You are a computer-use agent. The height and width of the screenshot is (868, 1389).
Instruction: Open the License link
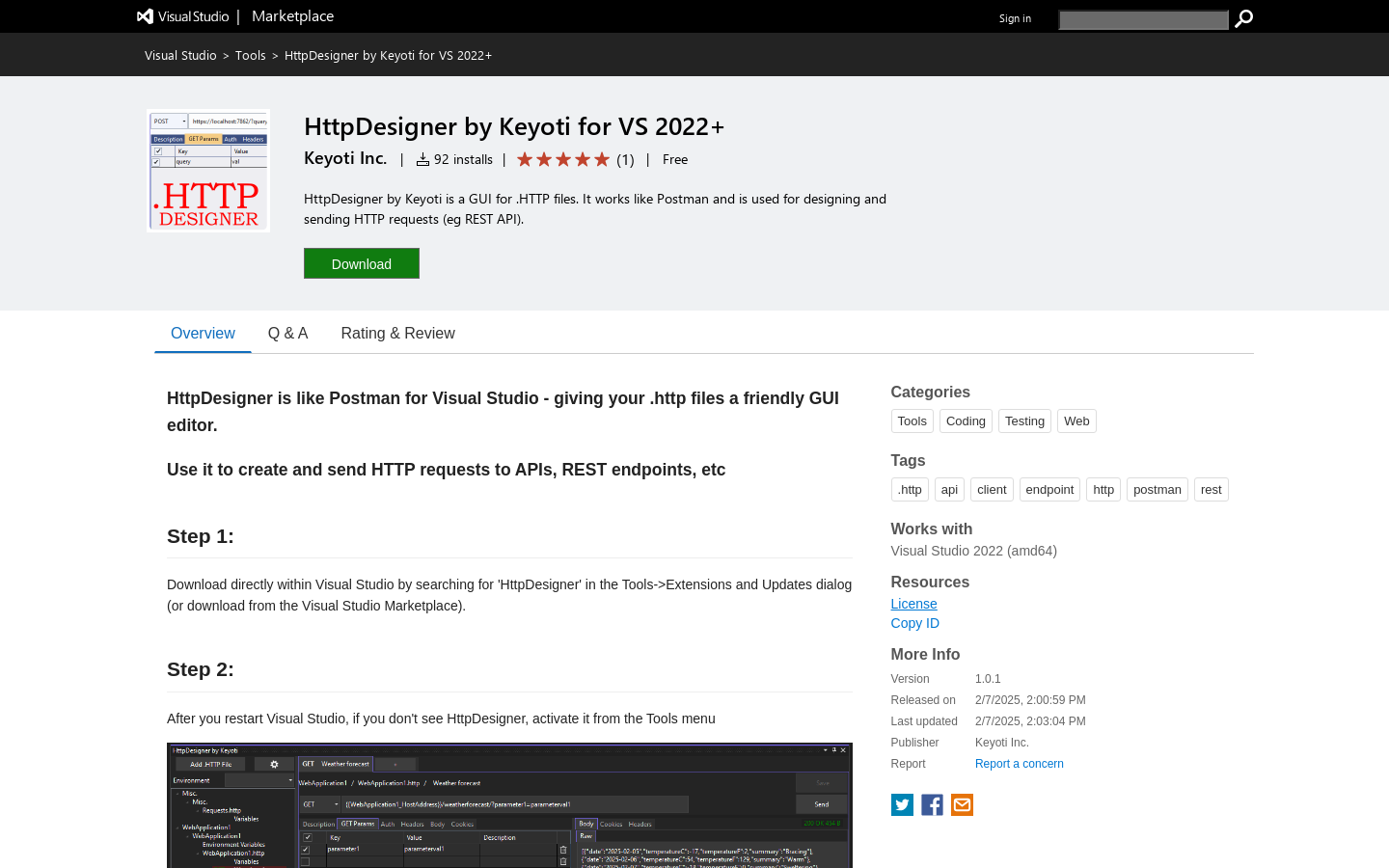coord(913,604)
